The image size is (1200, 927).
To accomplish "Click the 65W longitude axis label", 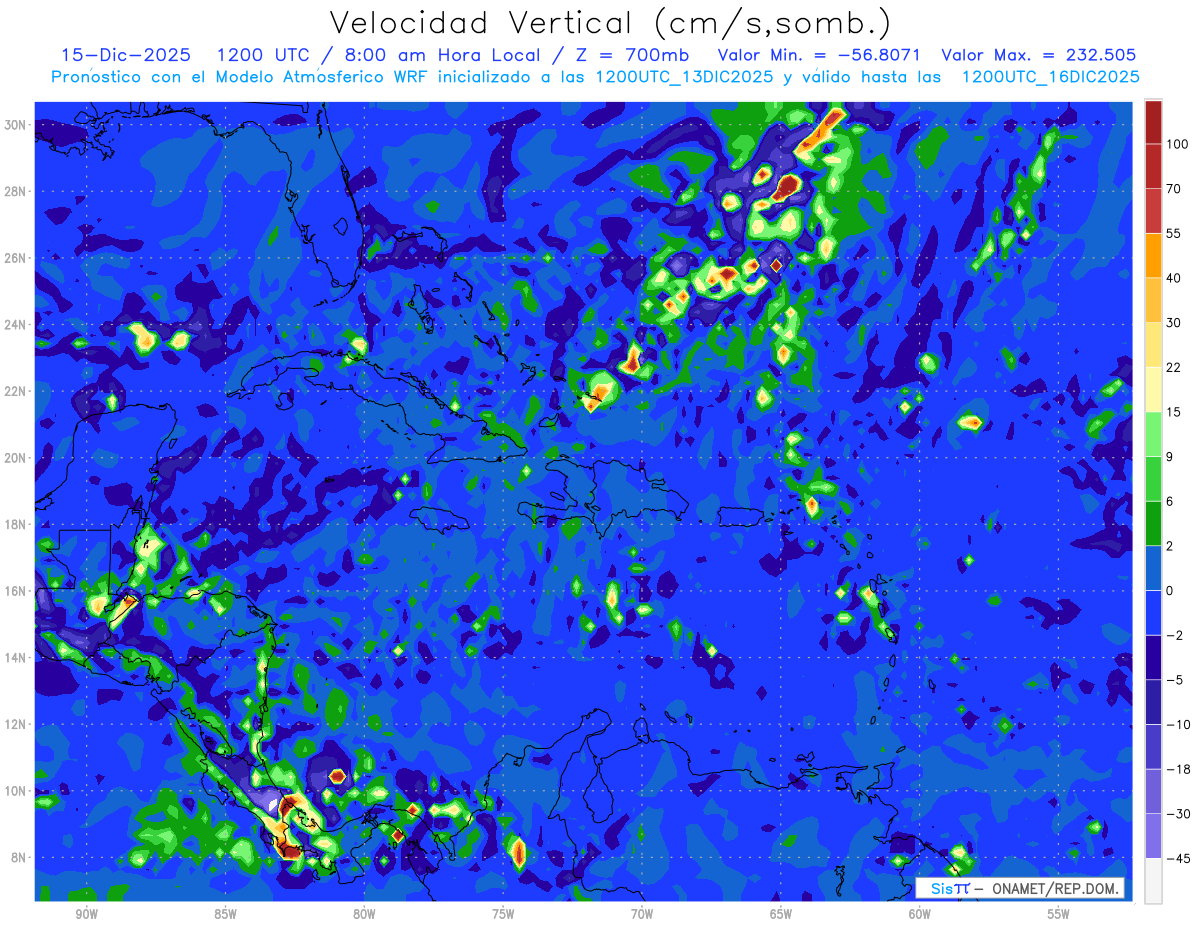I will 781,914.
